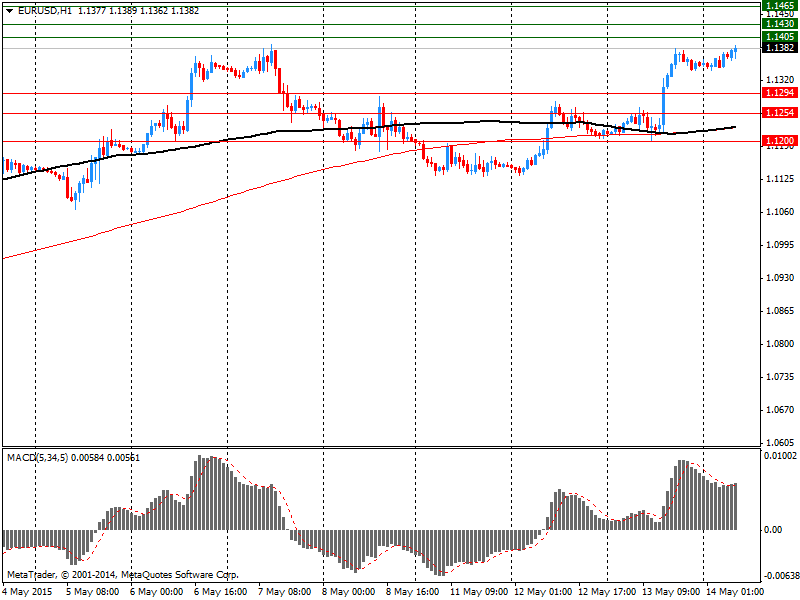Select the 1.0930 price axis value
The width and height of the screenshot is (800, 600).
click(x=780, y=278)
